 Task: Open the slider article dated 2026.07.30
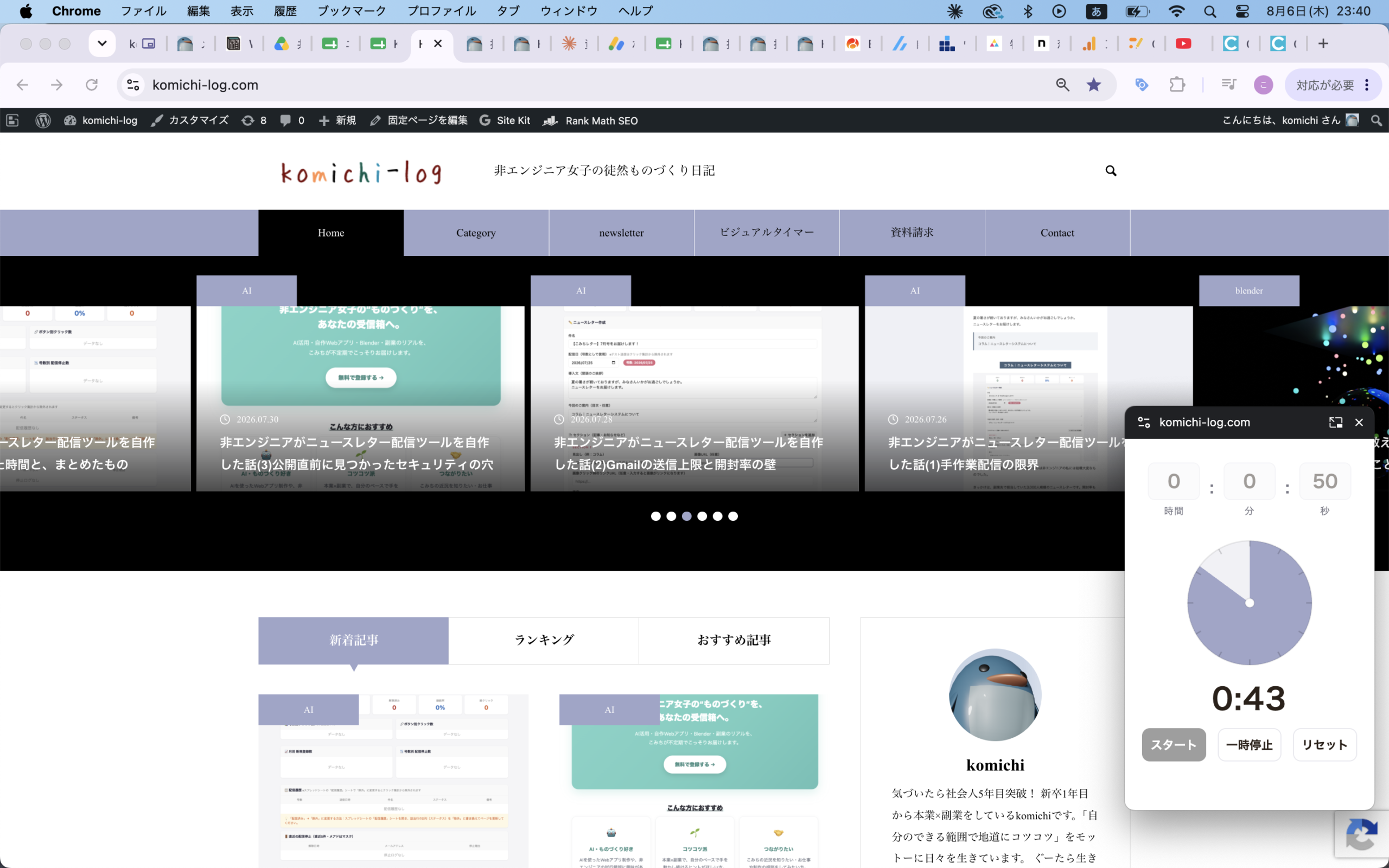360,398
